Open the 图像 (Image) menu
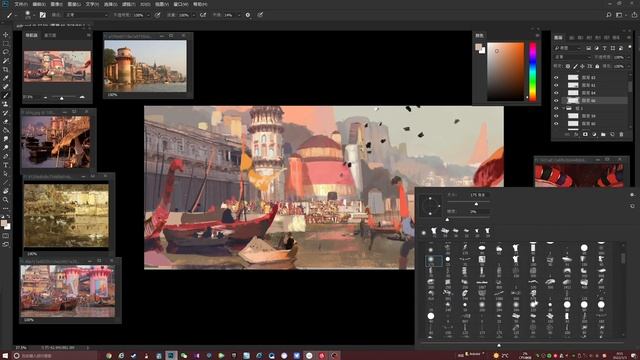This screenshot has width=640, height=360. tap(56, 4)
